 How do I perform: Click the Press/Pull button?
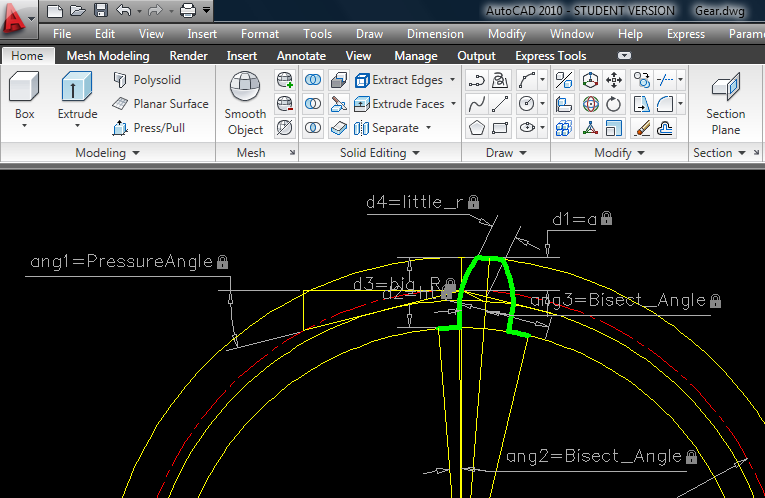tap(149, 128)
